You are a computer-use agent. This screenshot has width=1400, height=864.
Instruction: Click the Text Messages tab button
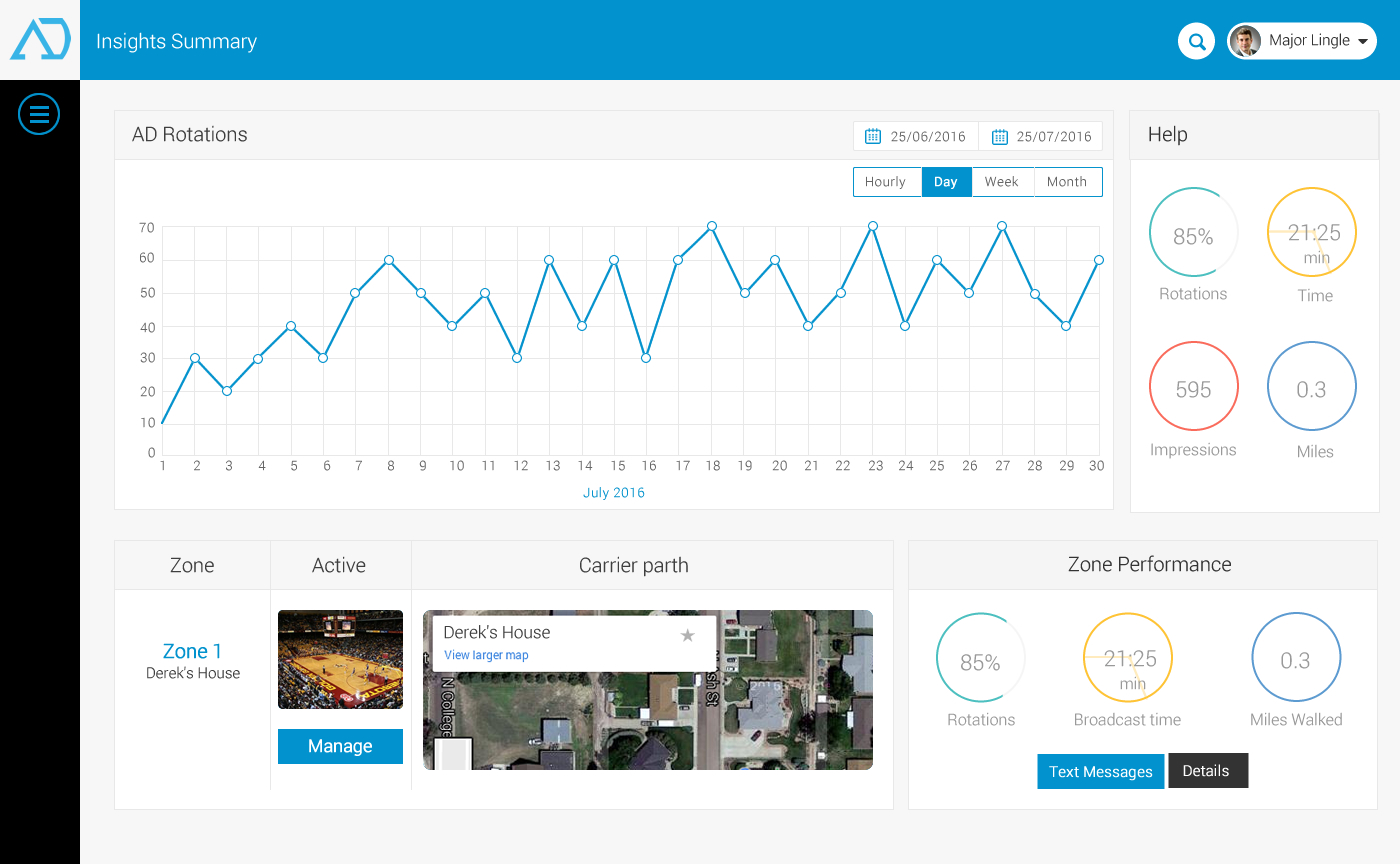pos(1100,772)
